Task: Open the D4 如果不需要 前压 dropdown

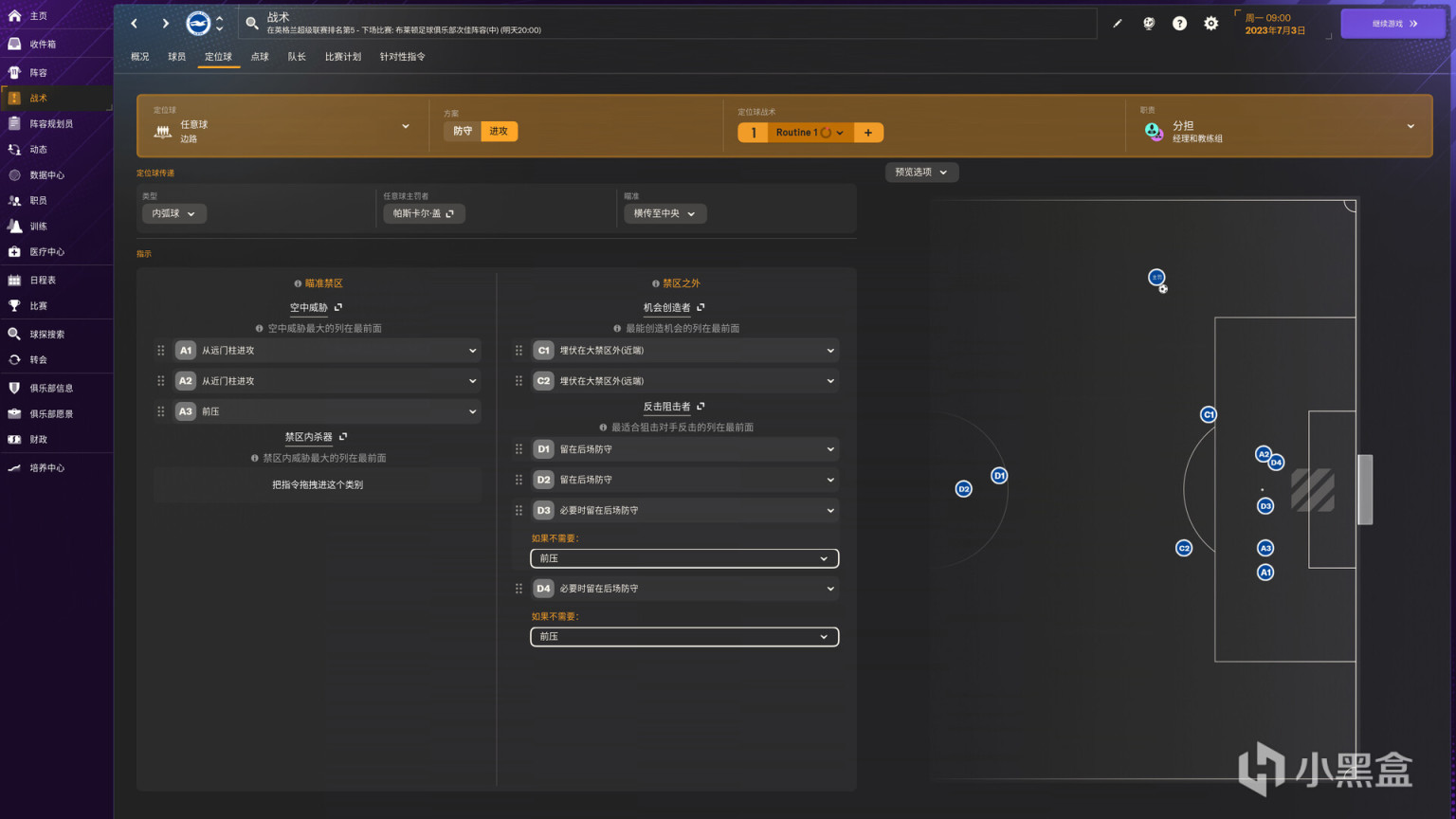Action: [684, 637]
